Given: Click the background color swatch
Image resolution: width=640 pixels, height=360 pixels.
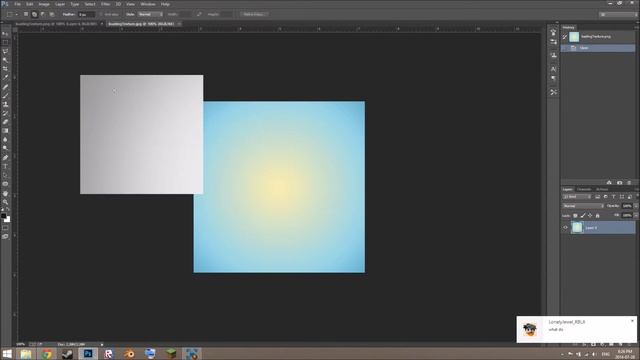Looking at the screenshot, I should click(7, 220).
